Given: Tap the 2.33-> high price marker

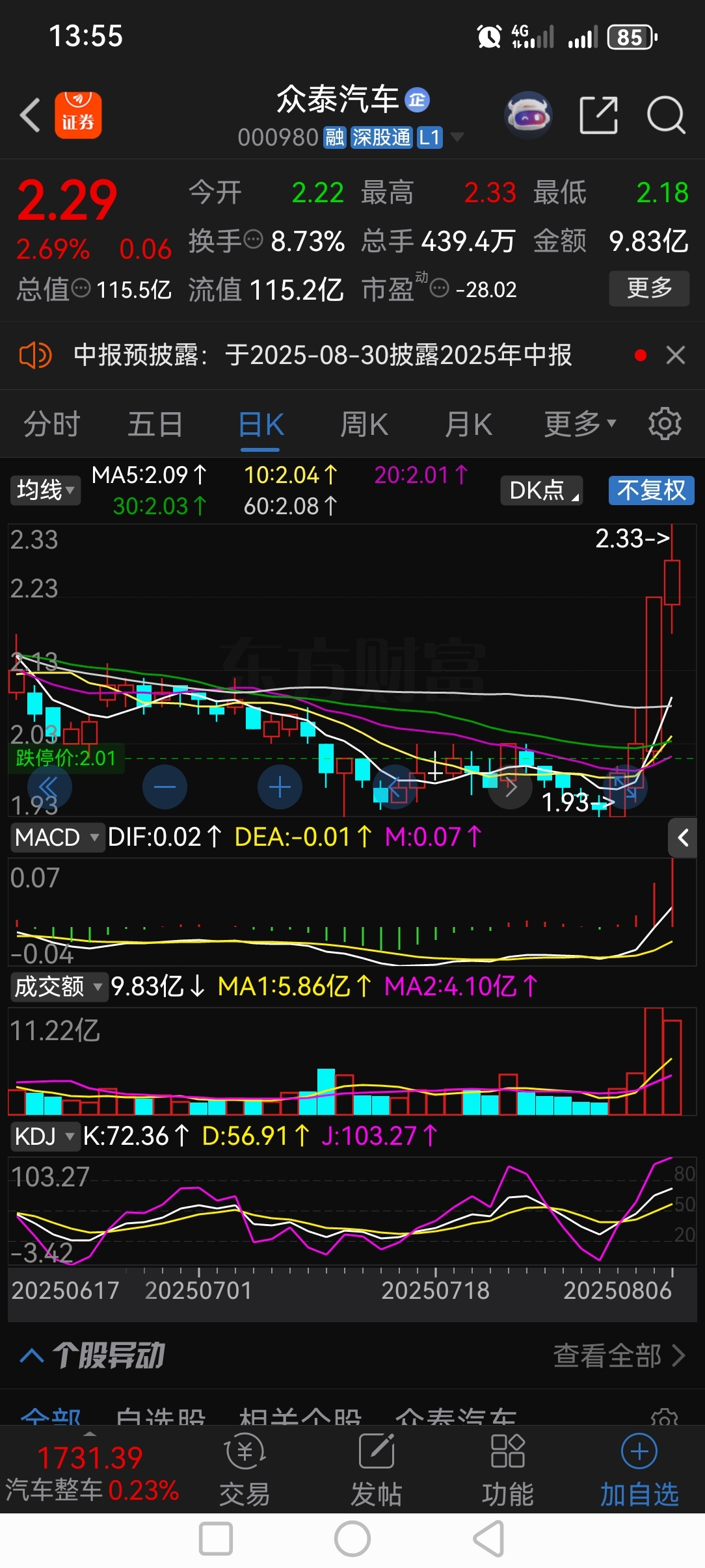Looking at the screenshot, I should pyautogui.click(x=632, y=538).
